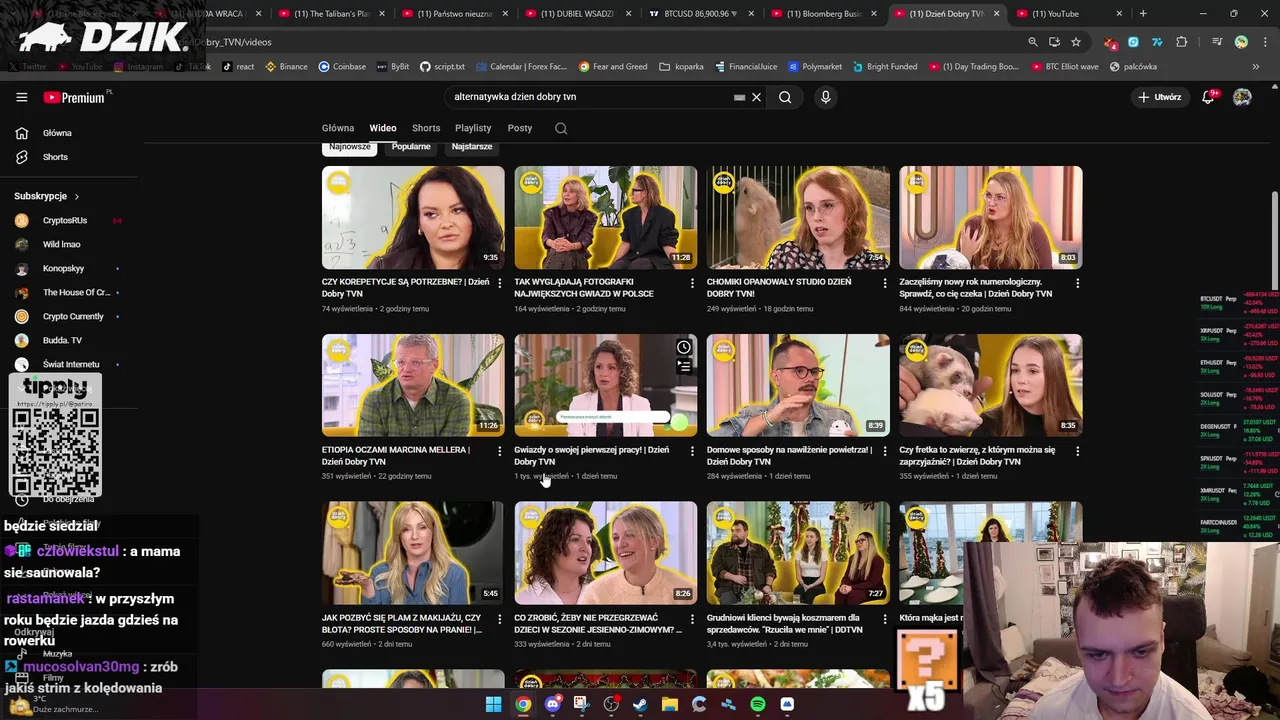Open a new browser tab
Screen dimensions: 1280x720
[x=1143, y=14]
